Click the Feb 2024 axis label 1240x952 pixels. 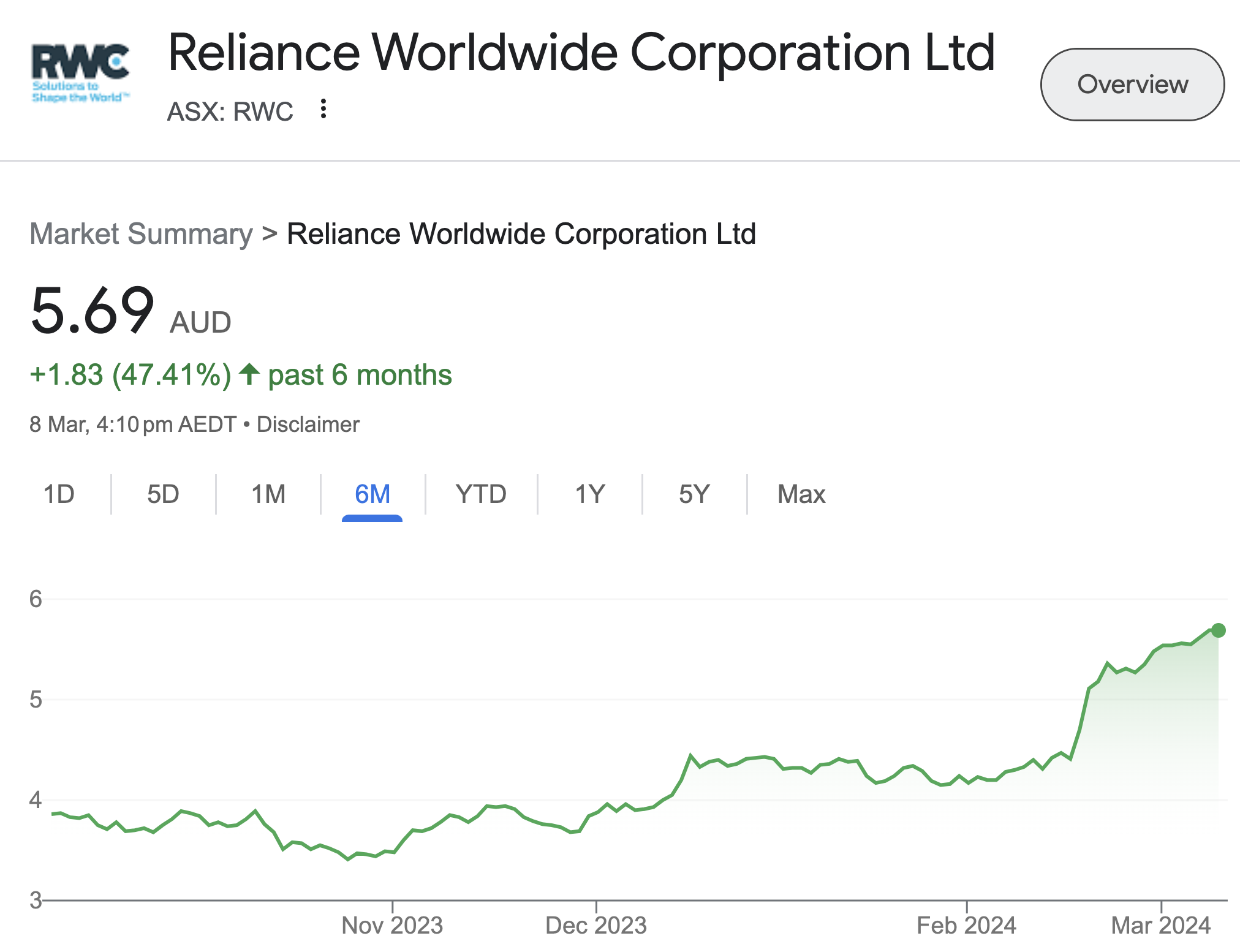pos(966,925)
